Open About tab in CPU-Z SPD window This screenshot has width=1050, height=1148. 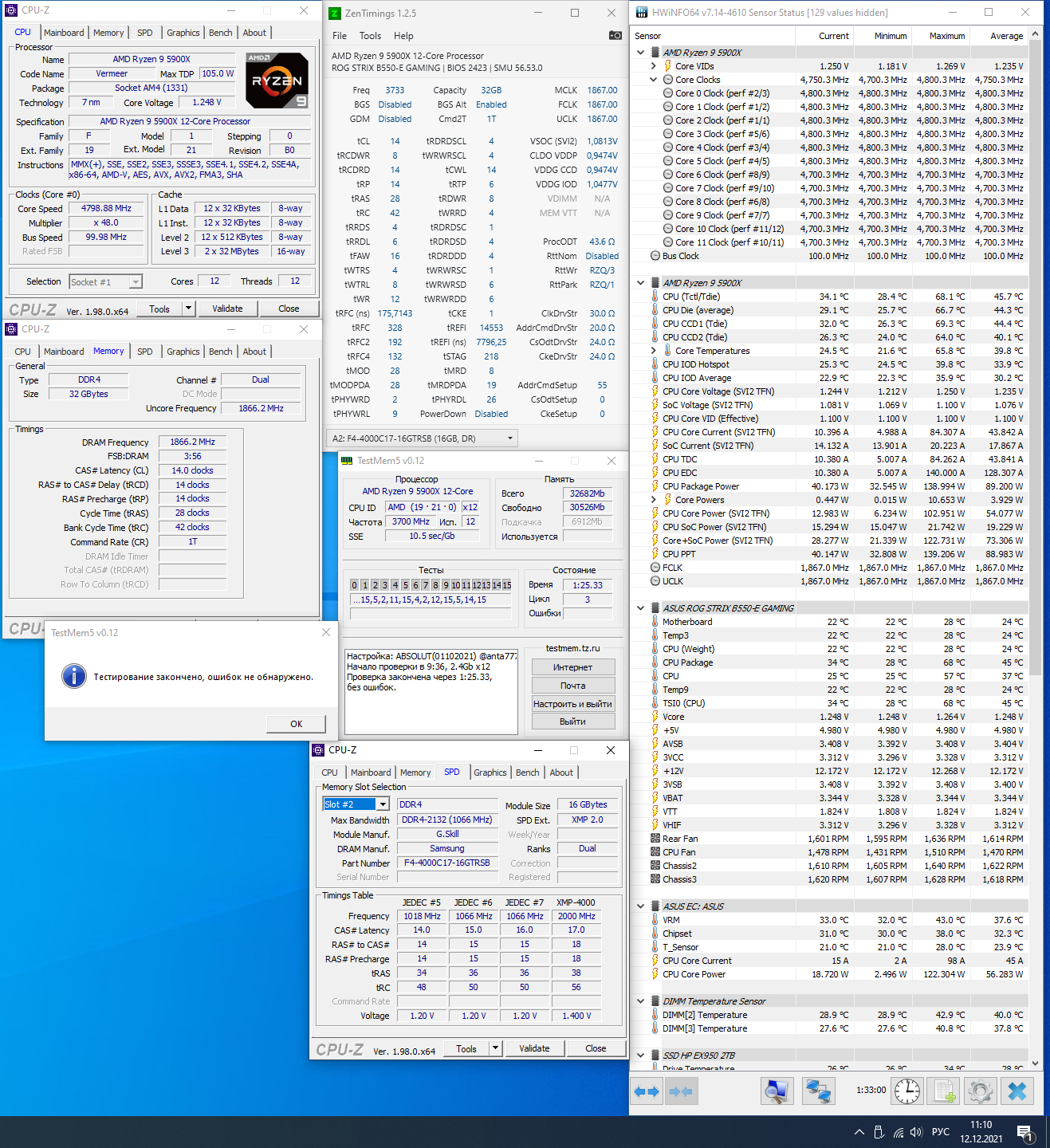click(561, 773)
